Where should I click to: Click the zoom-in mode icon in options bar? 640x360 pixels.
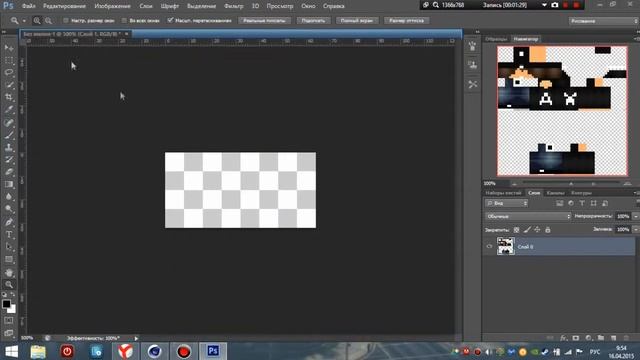pyautogui.click(x=37, y=20)
